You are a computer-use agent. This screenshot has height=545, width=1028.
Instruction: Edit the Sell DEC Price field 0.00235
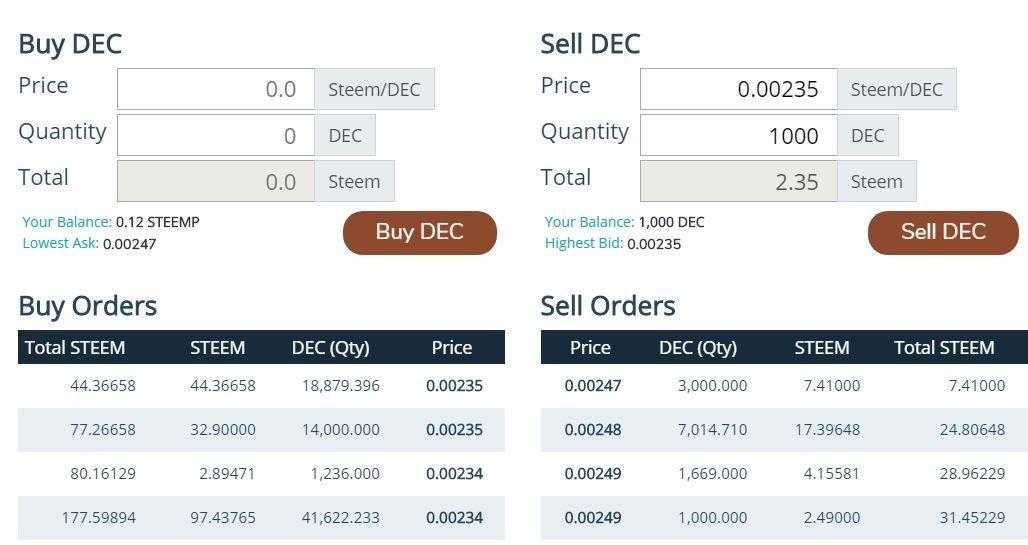[738, 89]
